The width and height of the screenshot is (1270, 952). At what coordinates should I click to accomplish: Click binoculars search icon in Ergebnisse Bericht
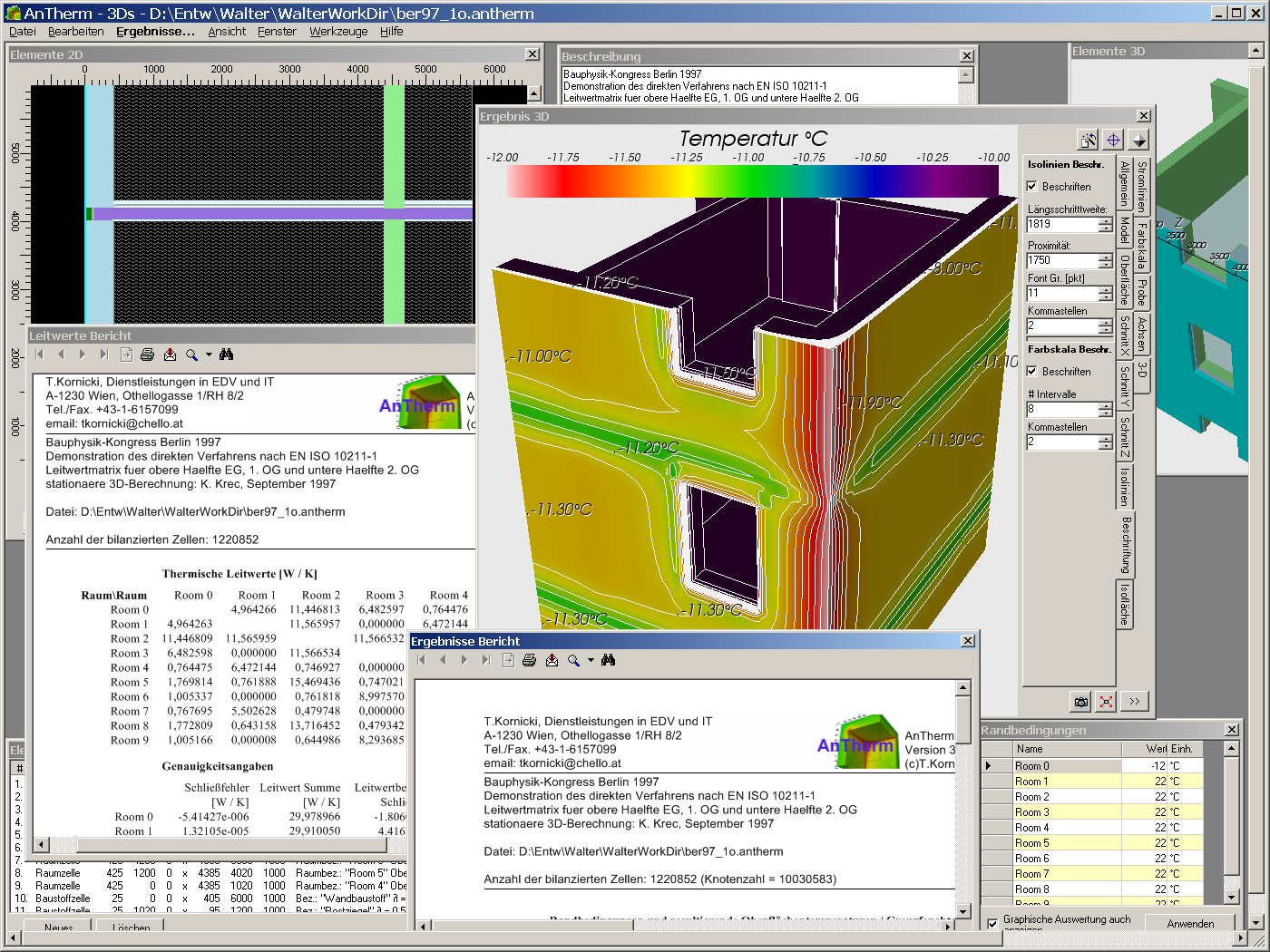coord(608,660)
